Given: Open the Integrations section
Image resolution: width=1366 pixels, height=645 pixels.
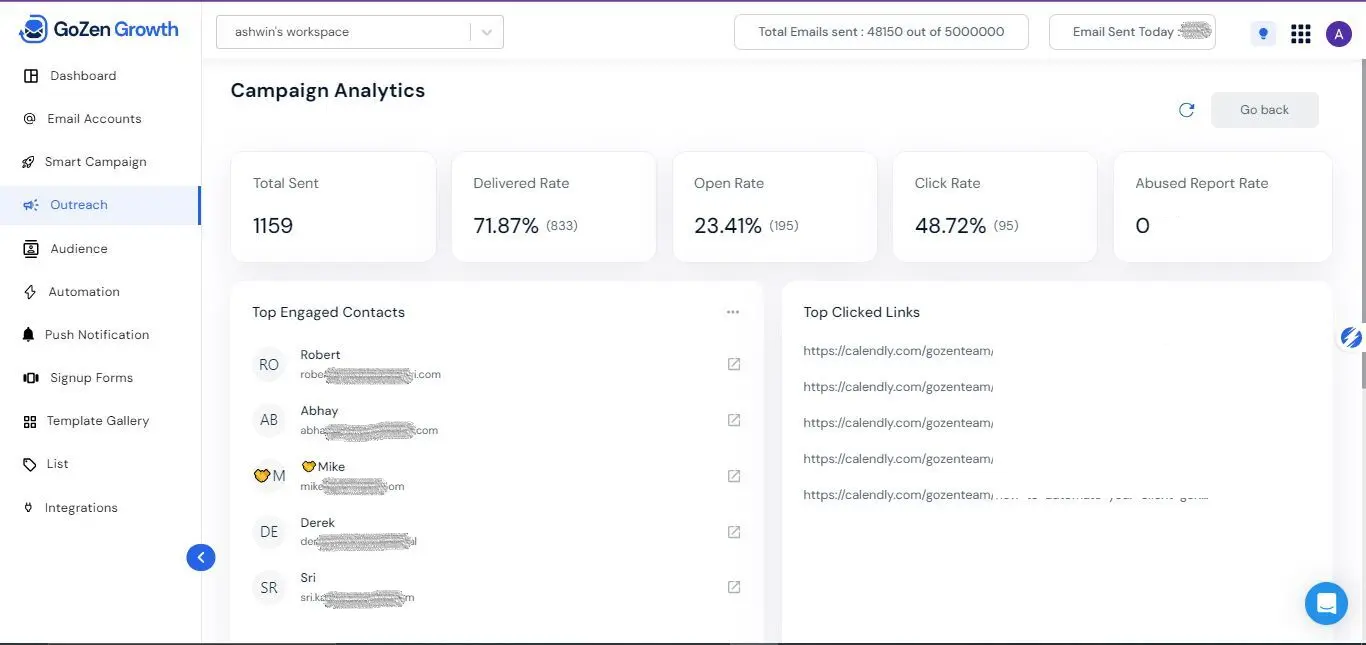Looking at the screenshot, I should (81, 507).
